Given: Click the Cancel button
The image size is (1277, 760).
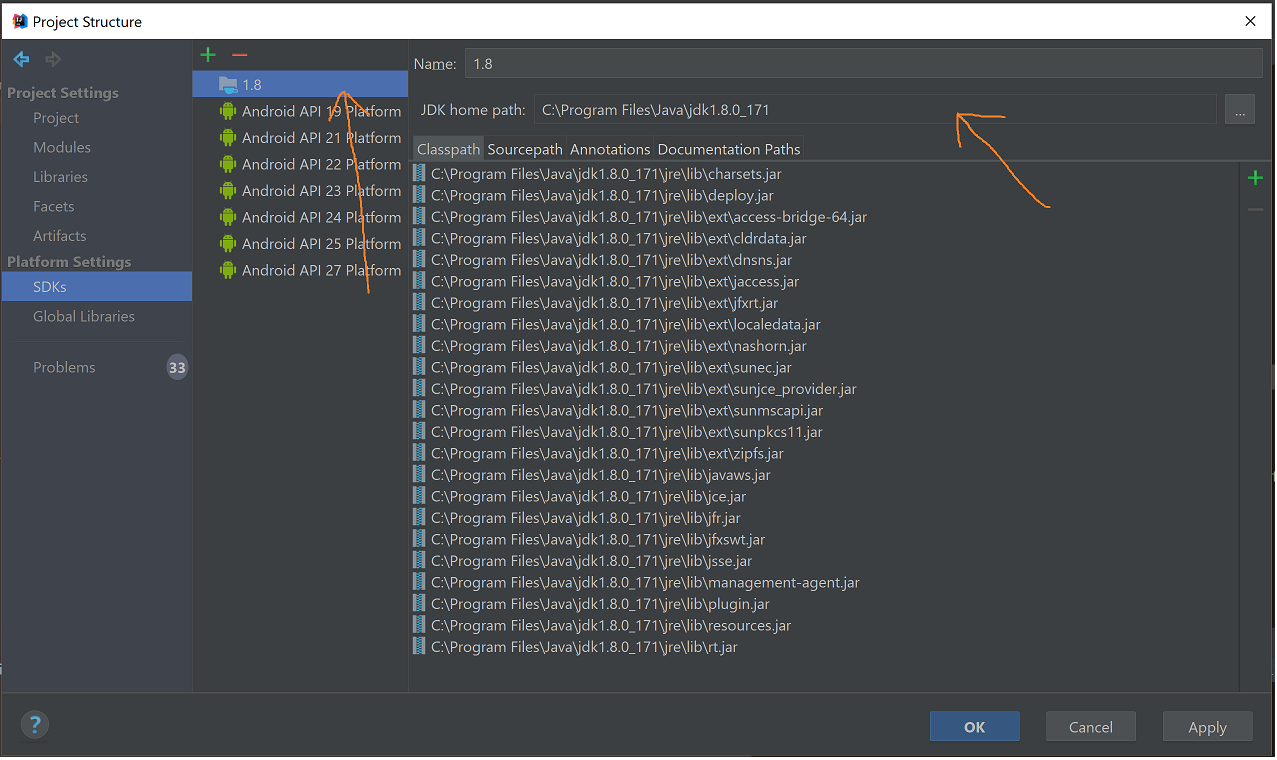Looking at the screenshot, I should coord(1091,727).
